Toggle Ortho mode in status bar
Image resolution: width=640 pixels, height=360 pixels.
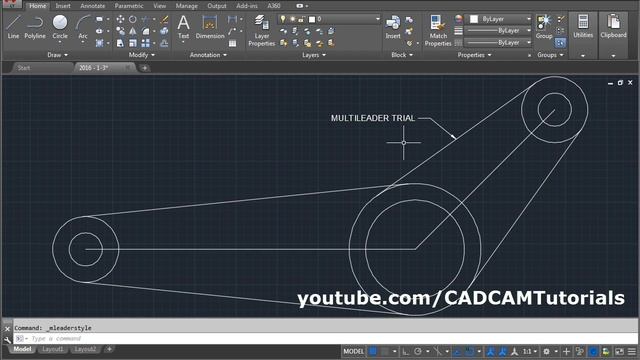[405, 351]
